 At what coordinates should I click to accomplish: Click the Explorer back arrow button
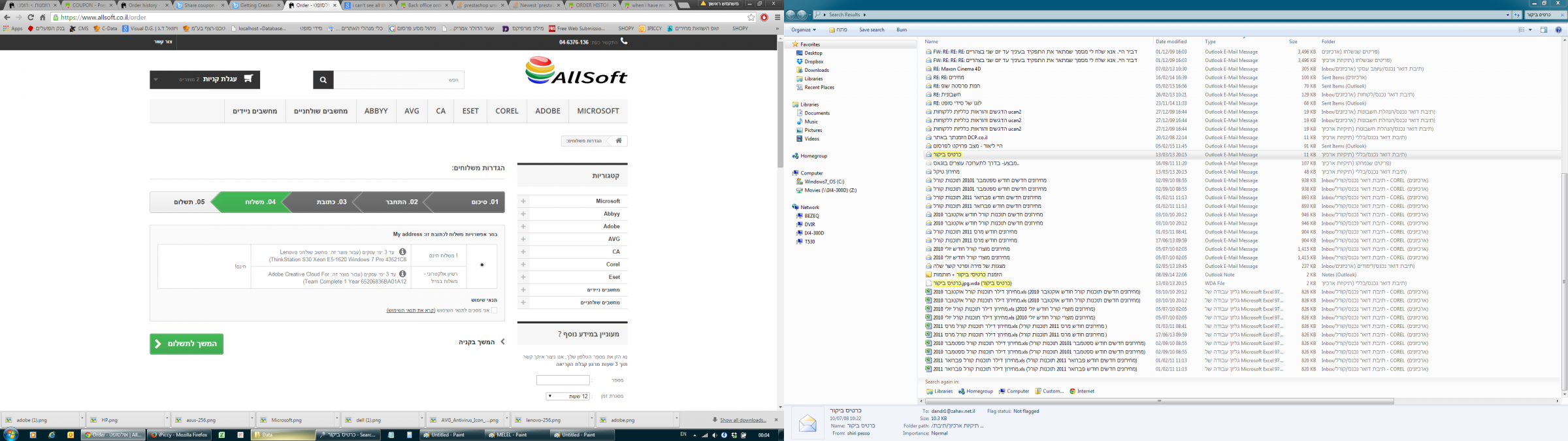pyautogui.click(x=791, y=14)
